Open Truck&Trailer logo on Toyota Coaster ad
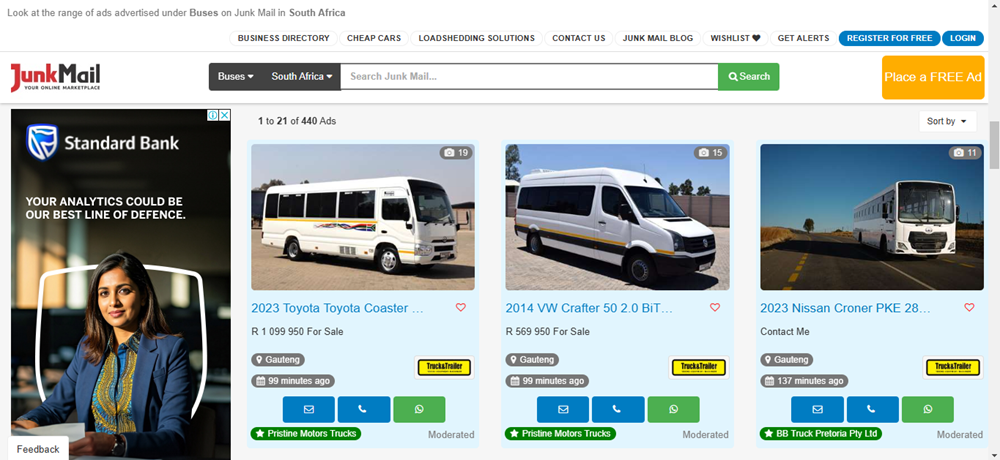Image resolution: width=1000 pixels, height=460 pixels. [444, 367]
